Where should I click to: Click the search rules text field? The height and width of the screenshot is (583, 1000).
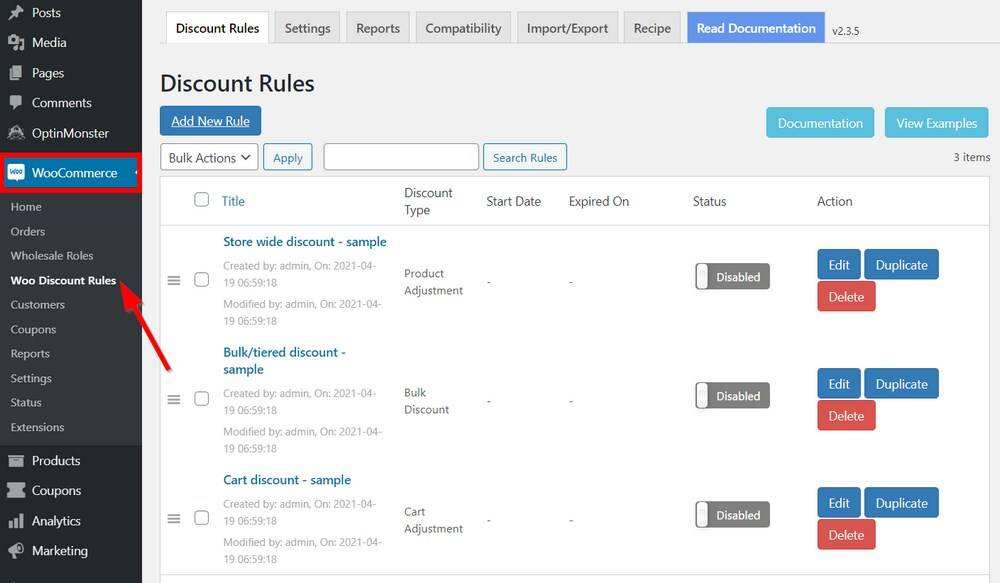401,157
